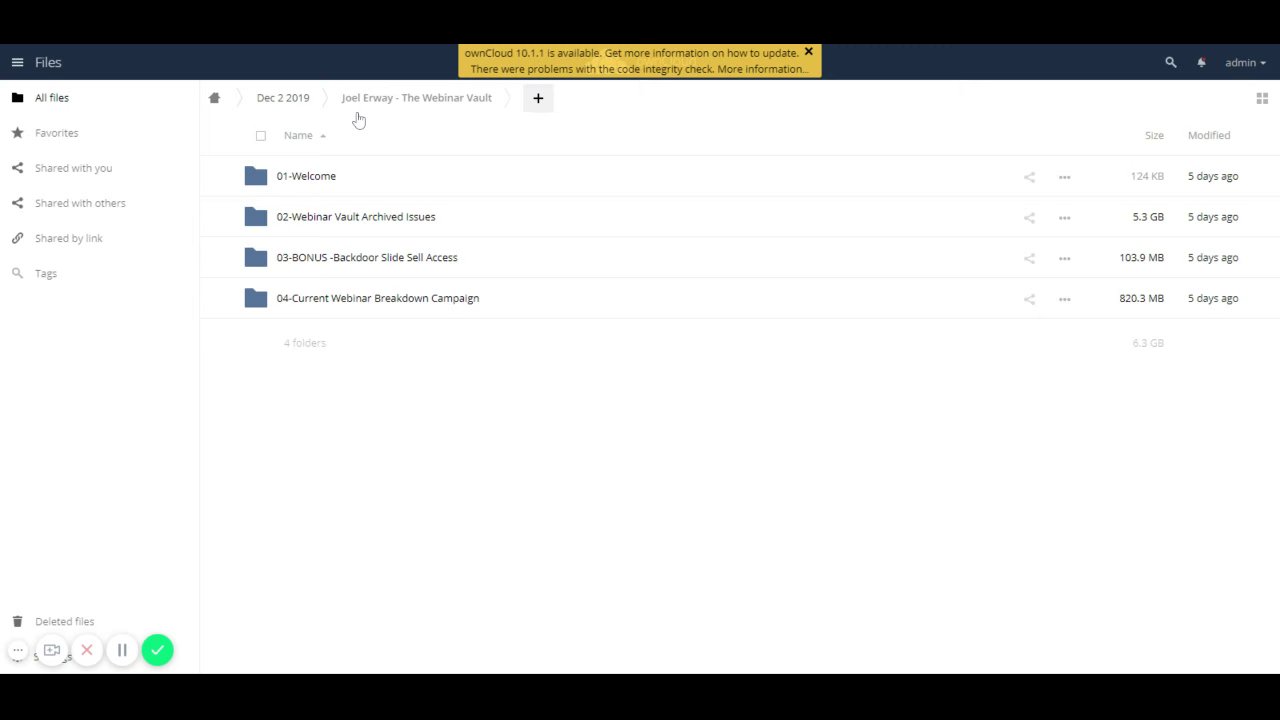Click the 04-Current Webinar Breakdown Campaign folder icon

pyautogui.click(x=256, y=298)
